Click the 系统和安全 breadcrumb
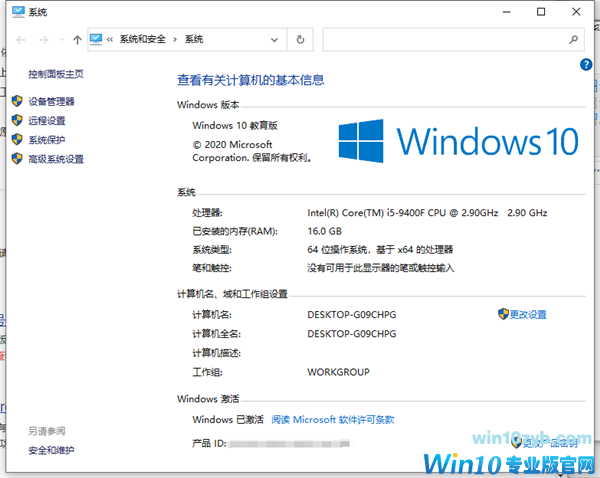 (142, 39)
